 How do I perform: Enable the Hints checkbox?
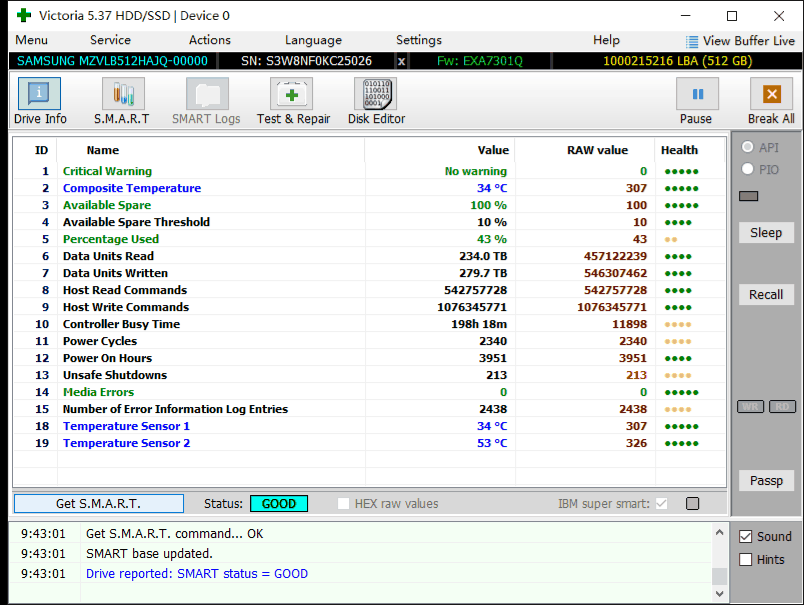click(x=746, y=559)
